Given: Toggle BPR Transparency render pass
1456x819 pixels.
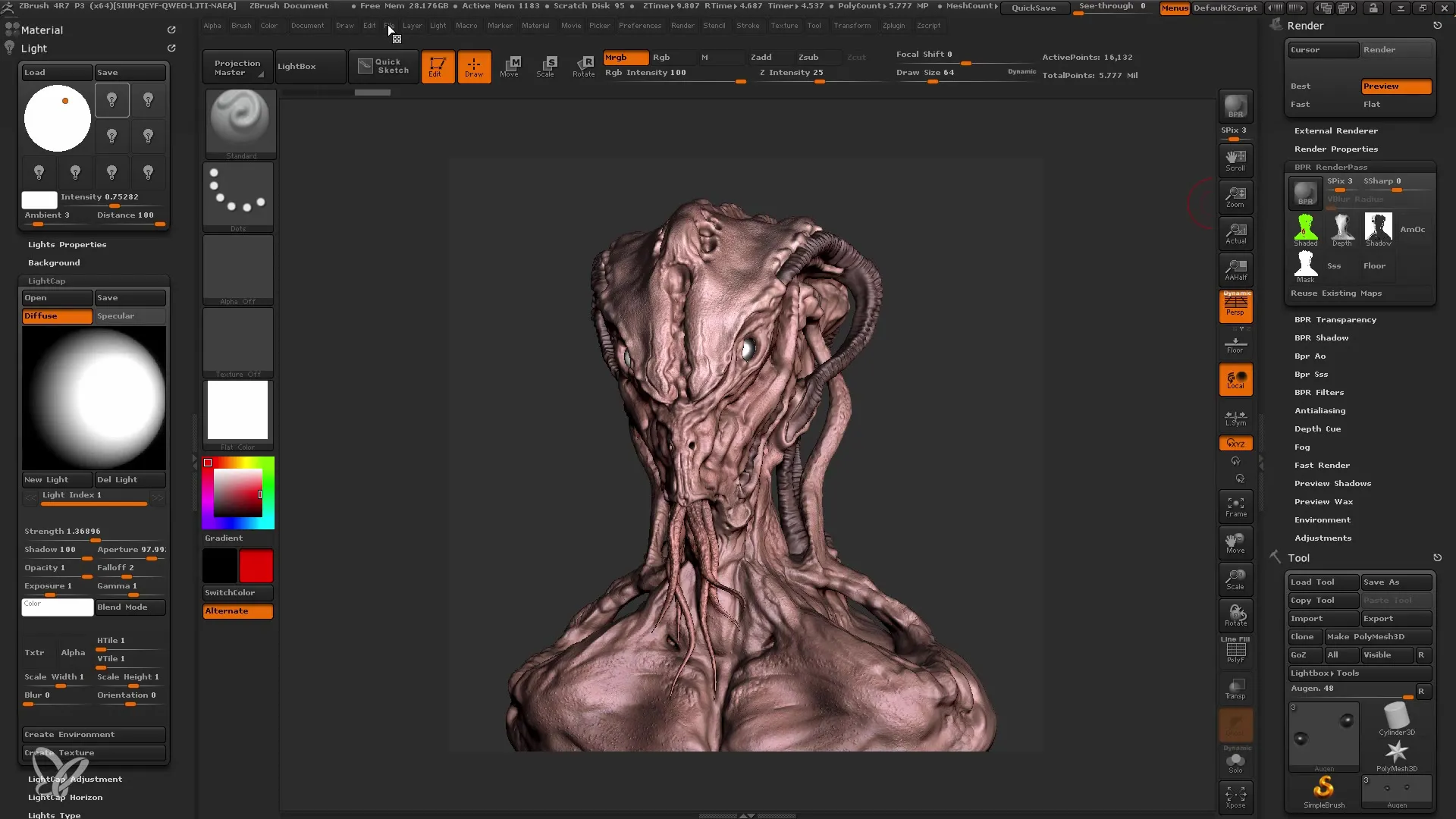Looking at the screenshot, I should (1335, 319).
